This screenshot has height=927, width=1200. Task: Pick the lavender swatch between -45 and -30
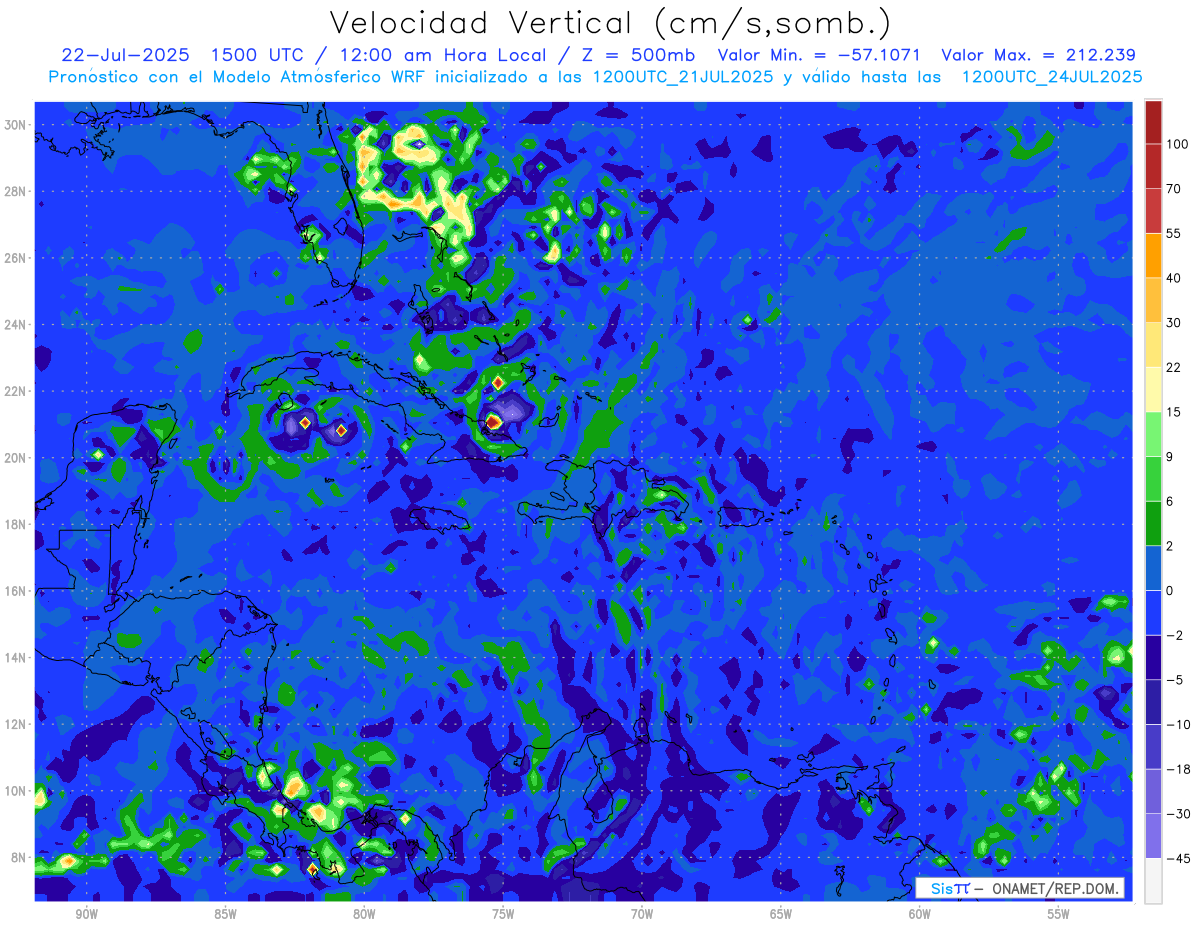(x=1153, y=836)
